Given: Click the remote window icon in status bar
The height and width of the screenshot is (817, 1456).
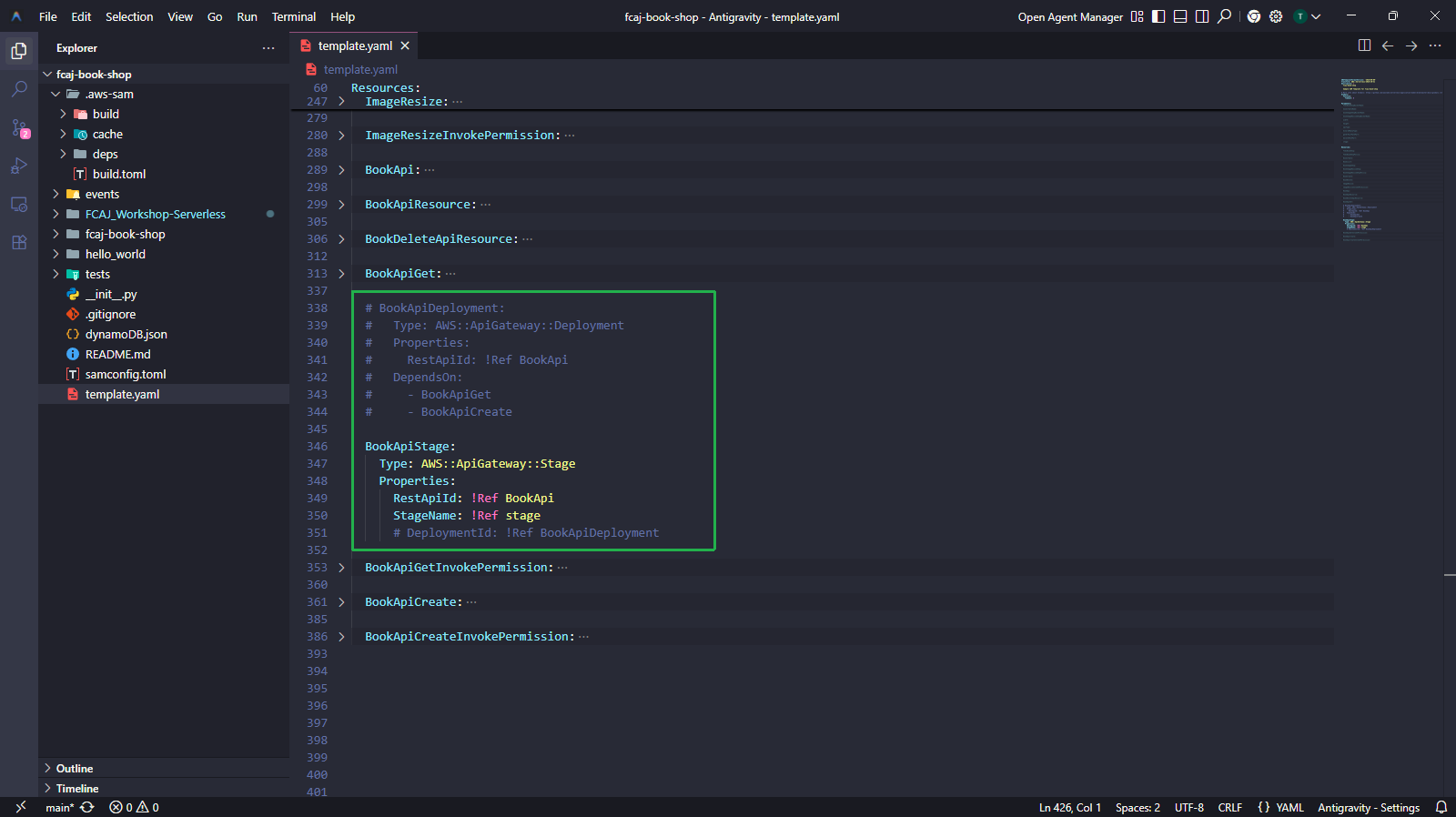Looking at the screenshot, I should click(x=20, y=807).
